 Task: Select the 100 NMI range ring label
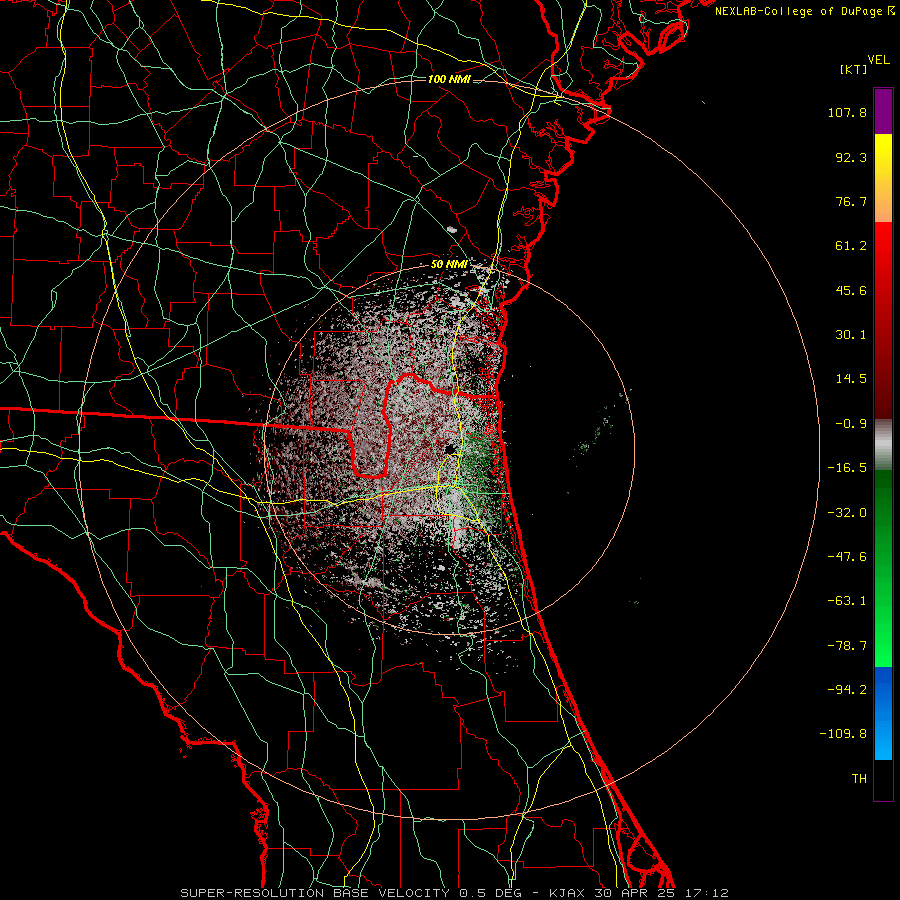449,79
